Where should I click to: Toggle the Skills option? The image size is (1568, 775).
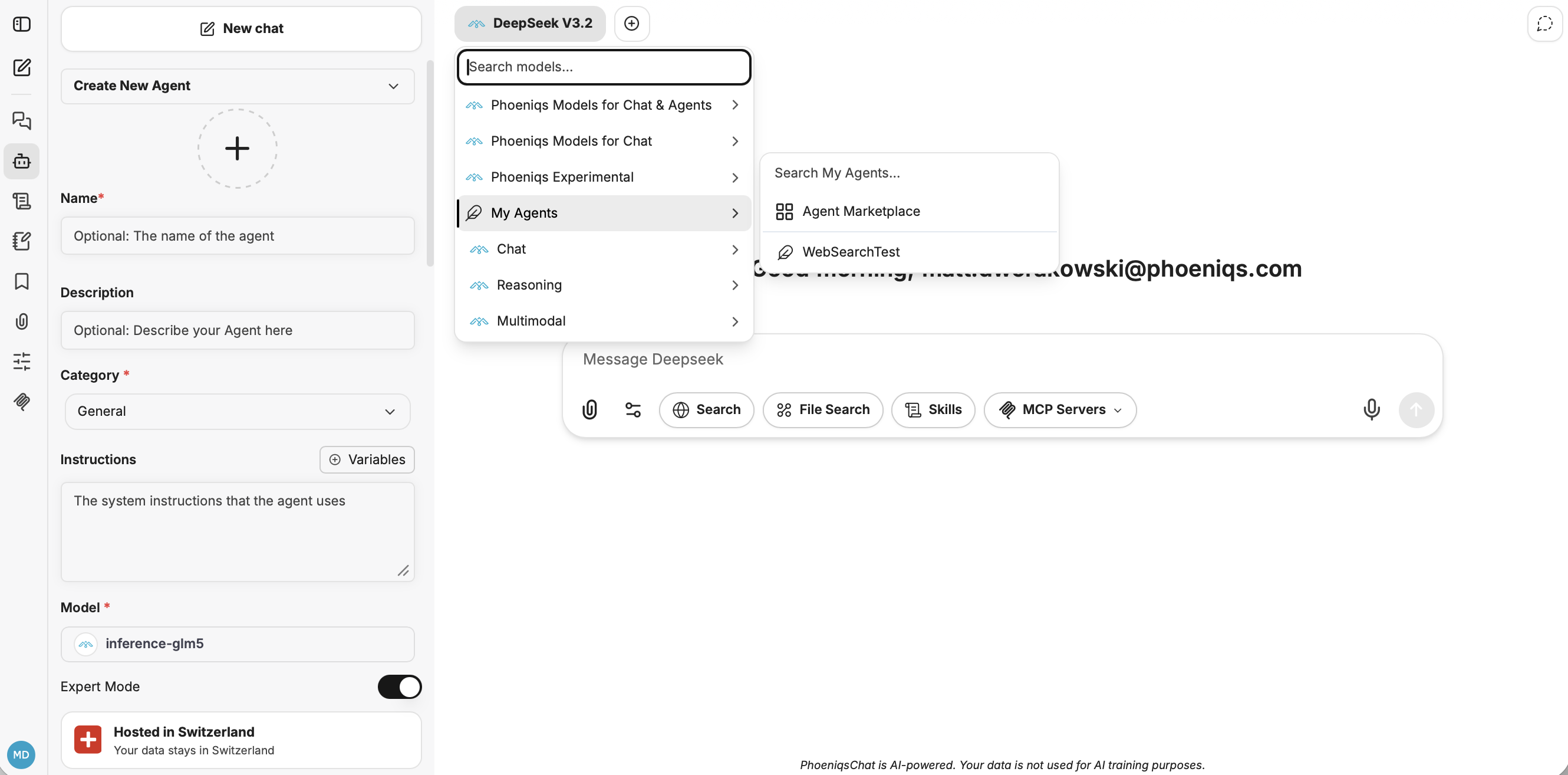coord(933,410)
